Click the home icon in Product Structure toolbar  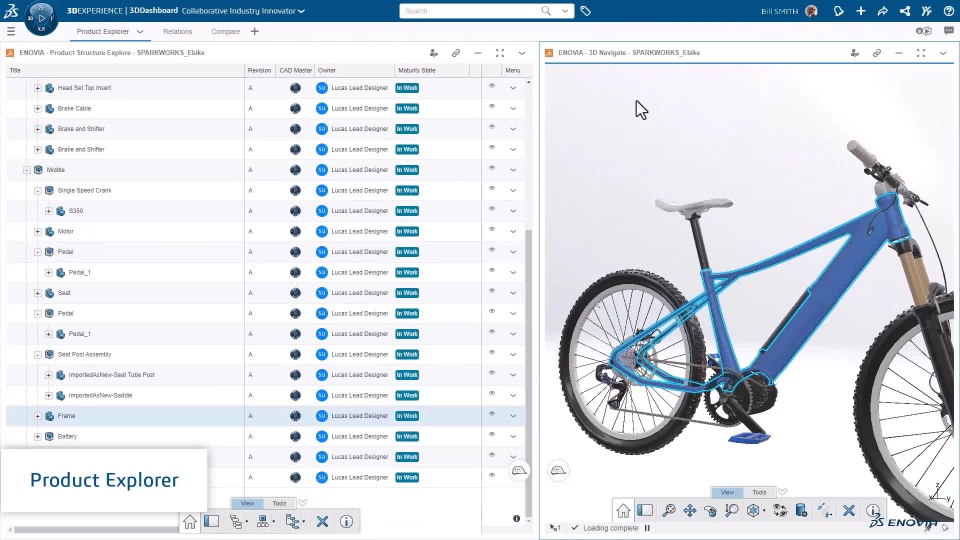coord(190,522)
